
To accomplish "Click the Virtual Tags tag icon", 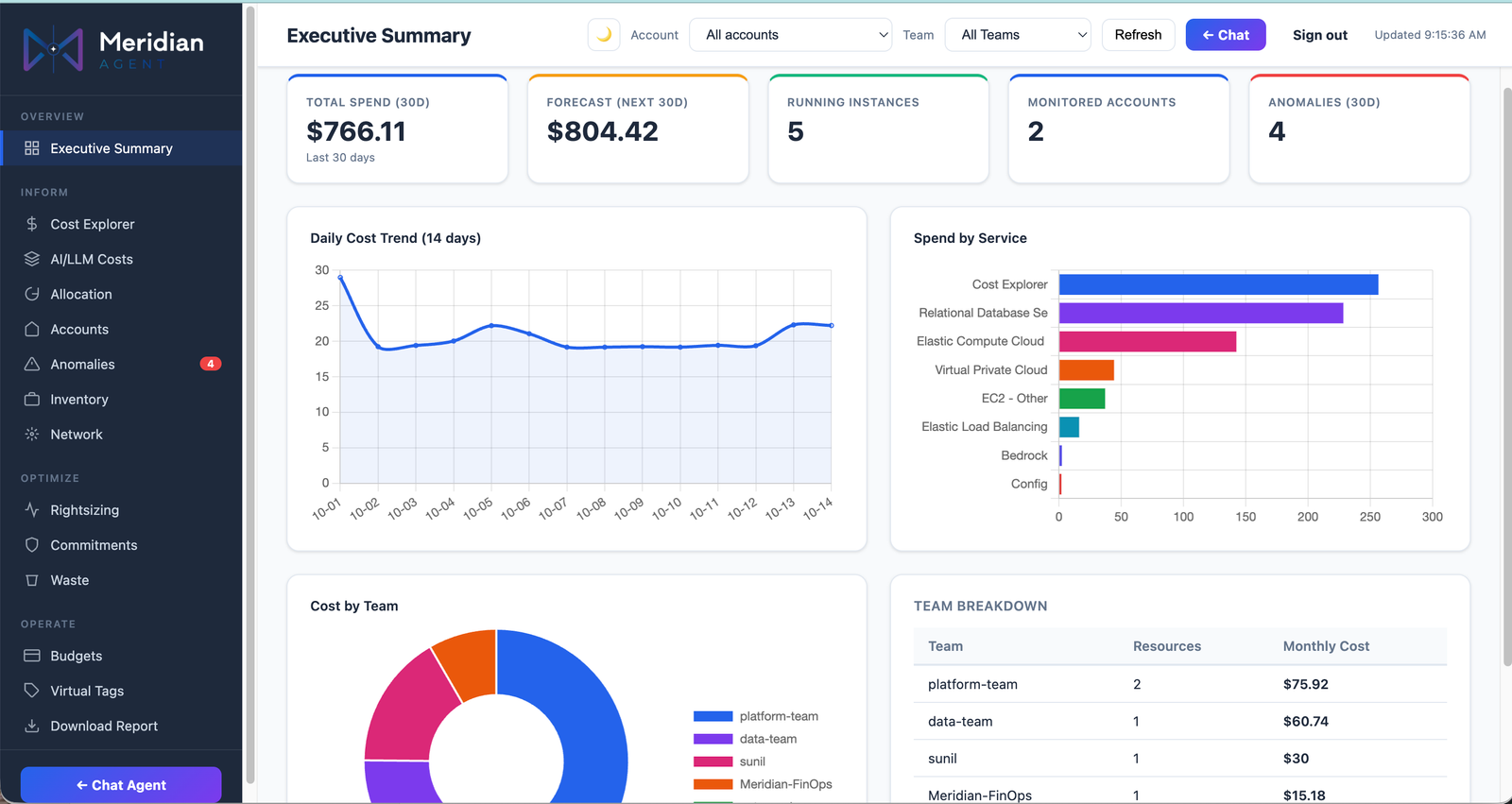I will 32,691.
